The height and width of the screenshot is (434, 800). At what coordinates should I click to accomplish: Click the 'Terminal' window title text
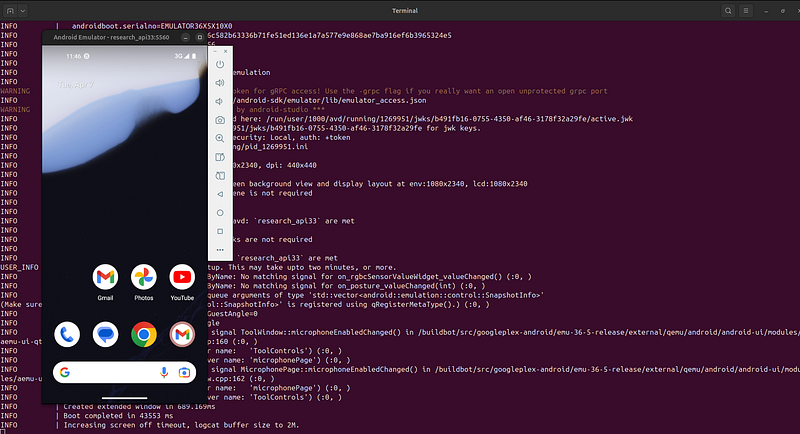405,11
